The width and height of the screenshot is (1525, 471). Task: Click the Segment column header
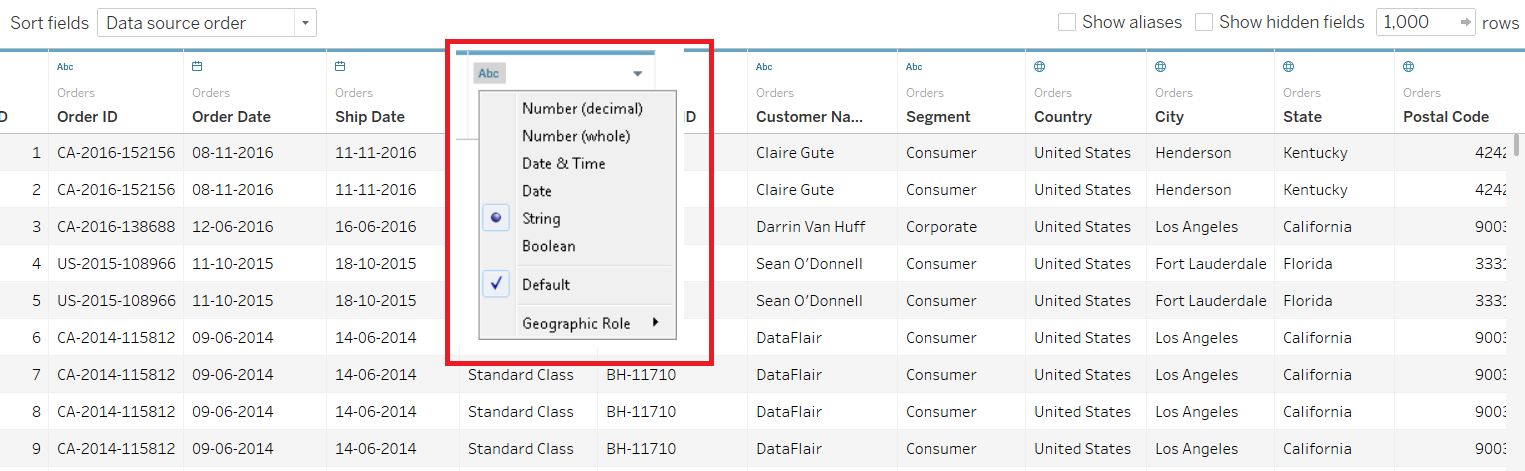click(938, 117)
